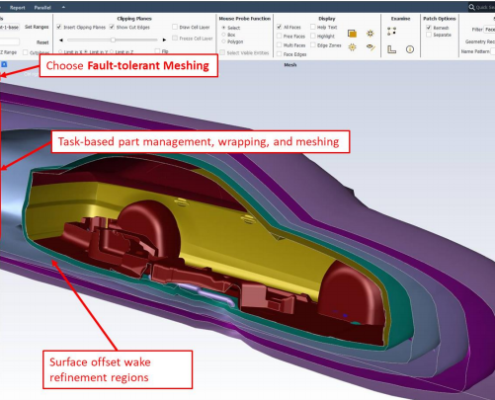The image size is (495, 400).
Task: Select Limit in X radio button
Action: pos(60,52)
